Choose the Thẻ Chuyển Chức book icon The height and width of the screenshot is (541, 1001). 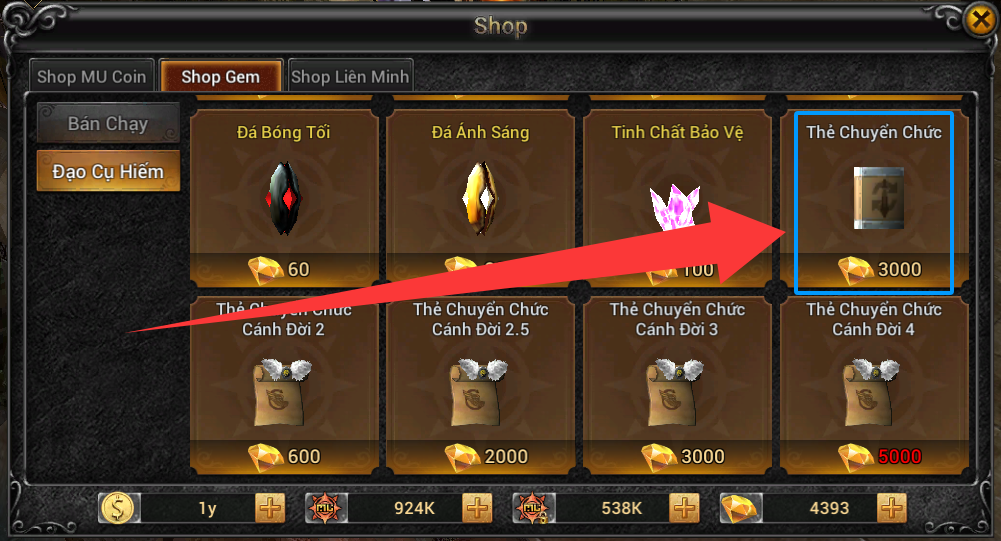pyautogui.click(x=879, y=198)
